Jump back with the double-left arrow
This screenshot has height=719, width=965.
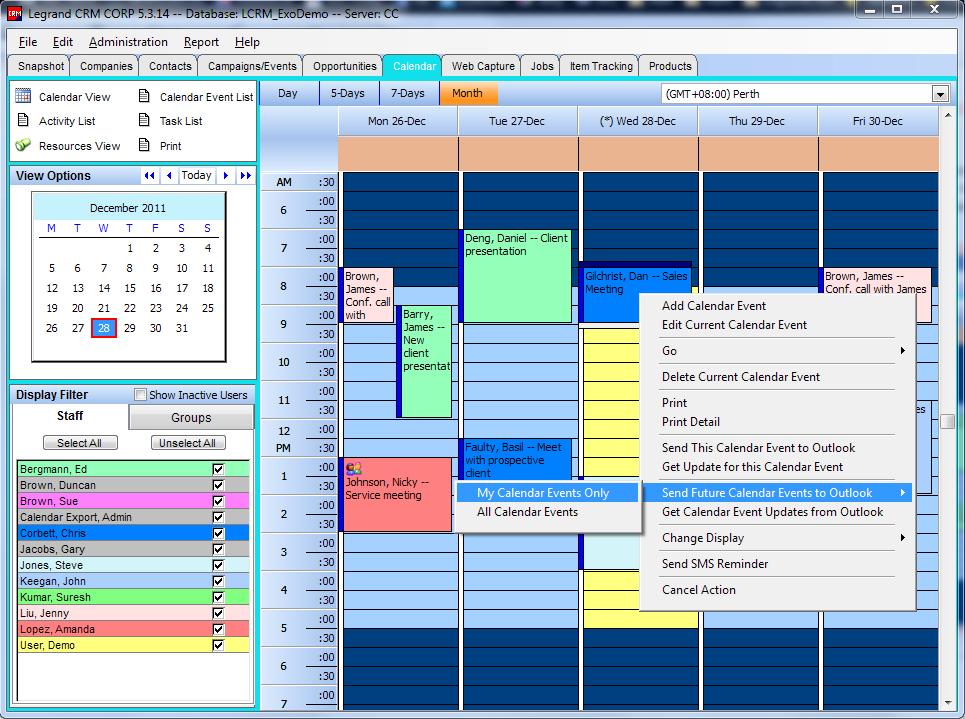click(x=149, y=175)
